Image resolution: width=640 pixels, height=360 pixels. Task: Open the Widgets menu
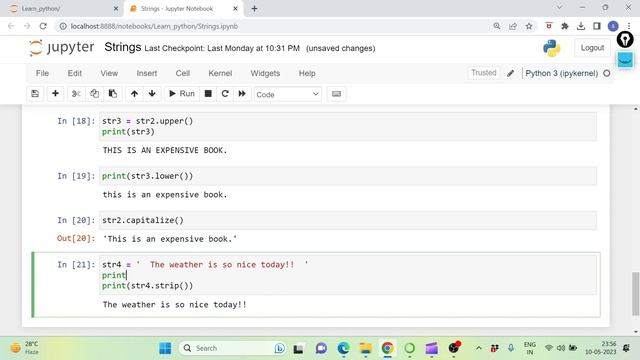click(x=265, y=73)
